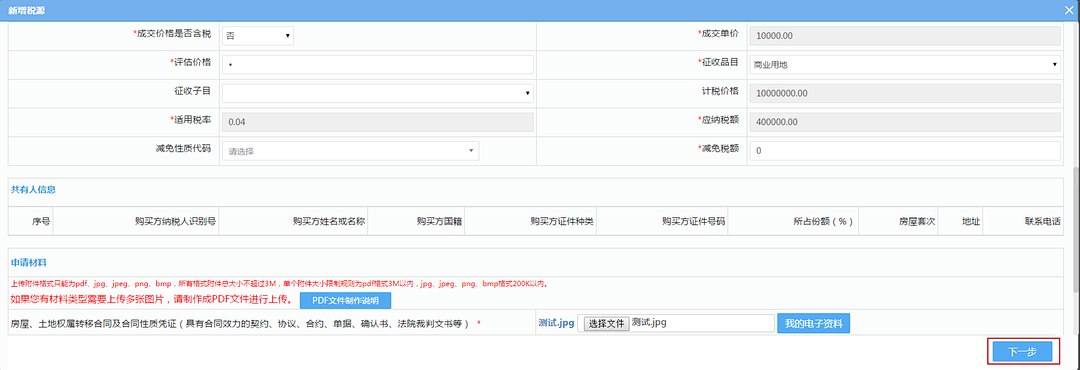
Task: Click the 所占份额（%） column header
Action: [823, 222]
